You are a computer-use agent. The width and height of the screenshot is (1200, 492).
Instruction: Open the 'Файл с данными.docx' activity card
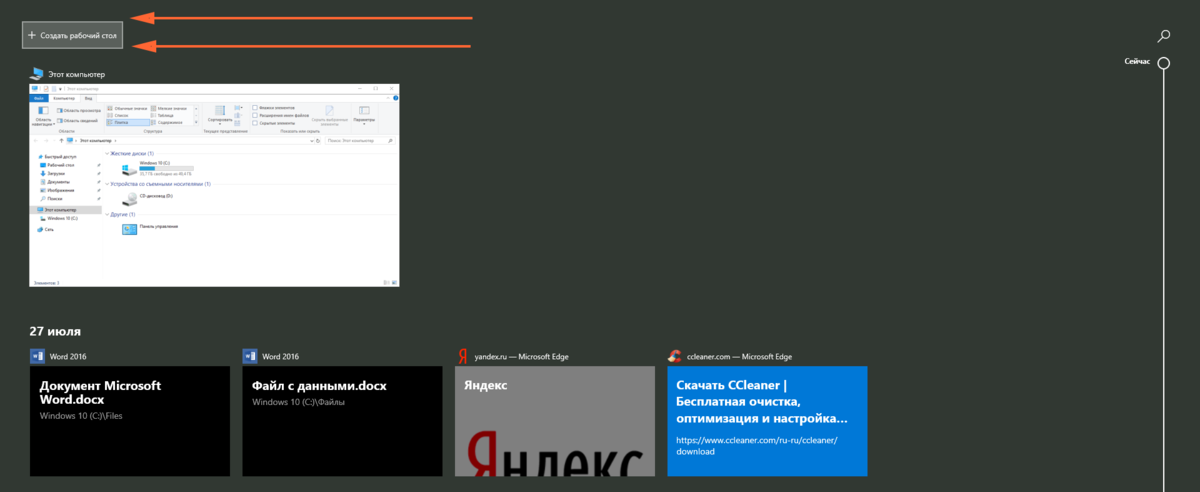[x=342, y=421]
